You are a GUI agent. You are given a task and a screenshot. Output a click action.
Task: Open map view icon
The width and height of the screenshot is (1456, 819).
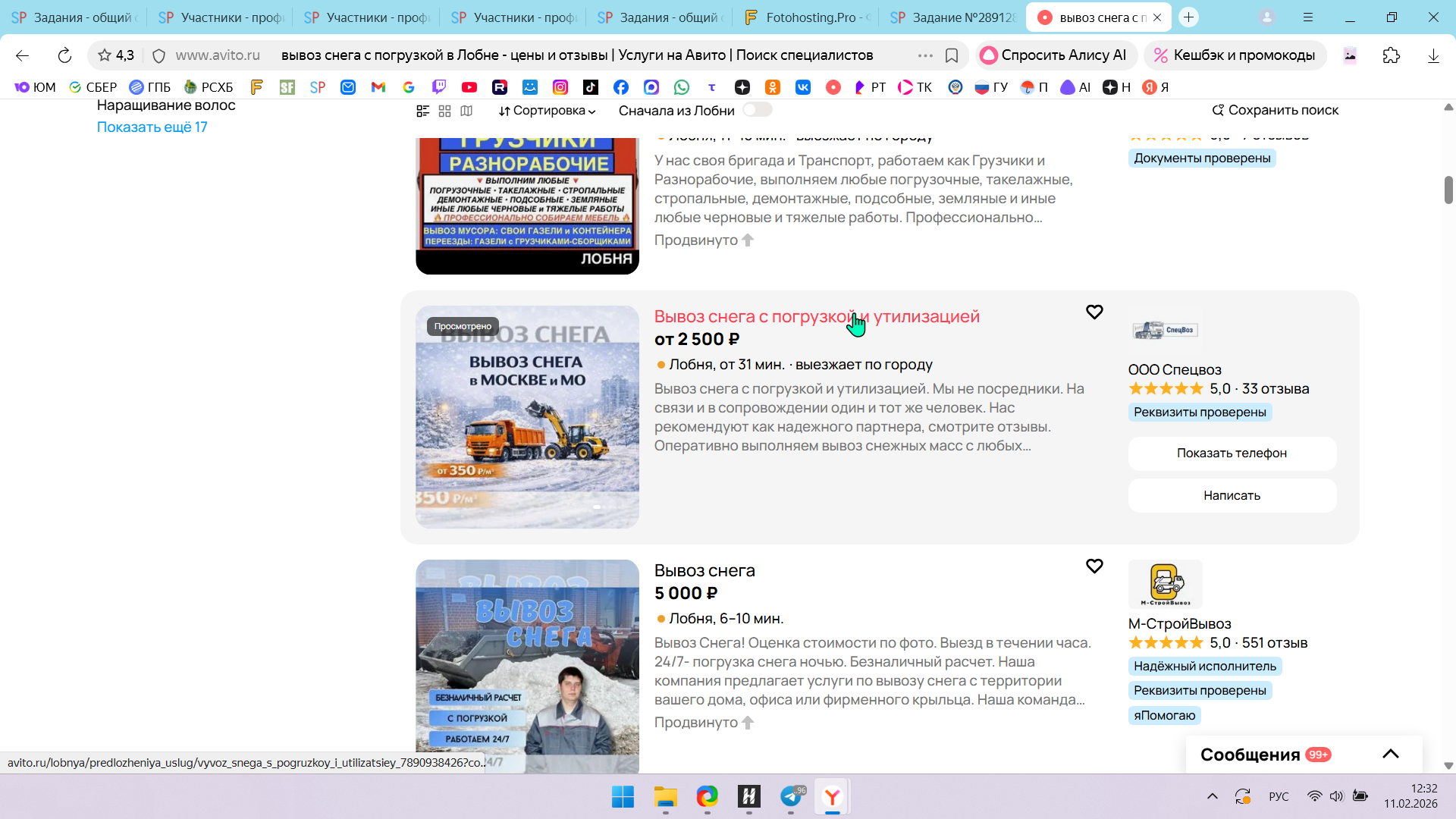[466, 111]
